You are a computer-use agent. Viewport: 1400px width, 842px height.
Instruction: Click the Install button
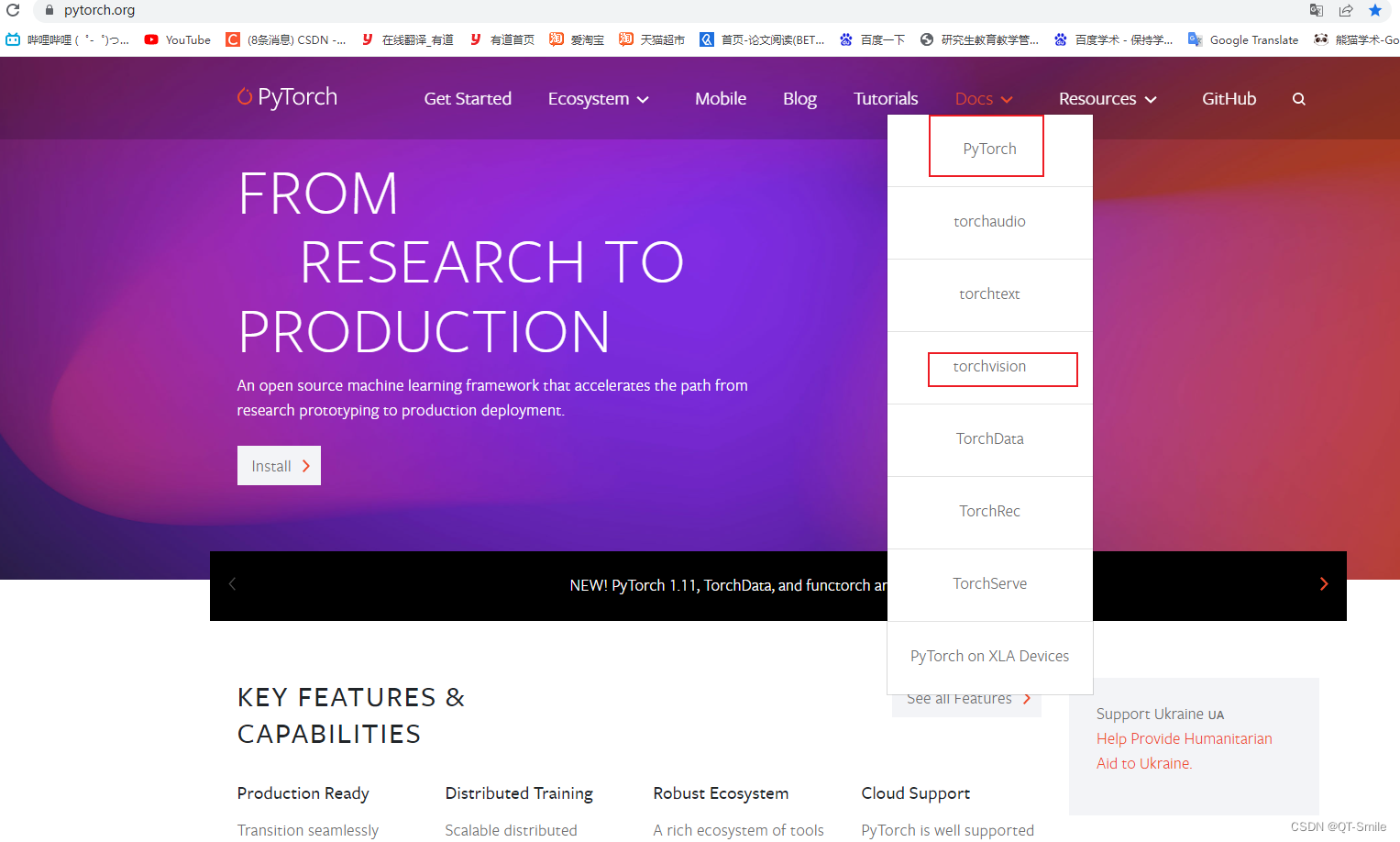click(279, 466)
